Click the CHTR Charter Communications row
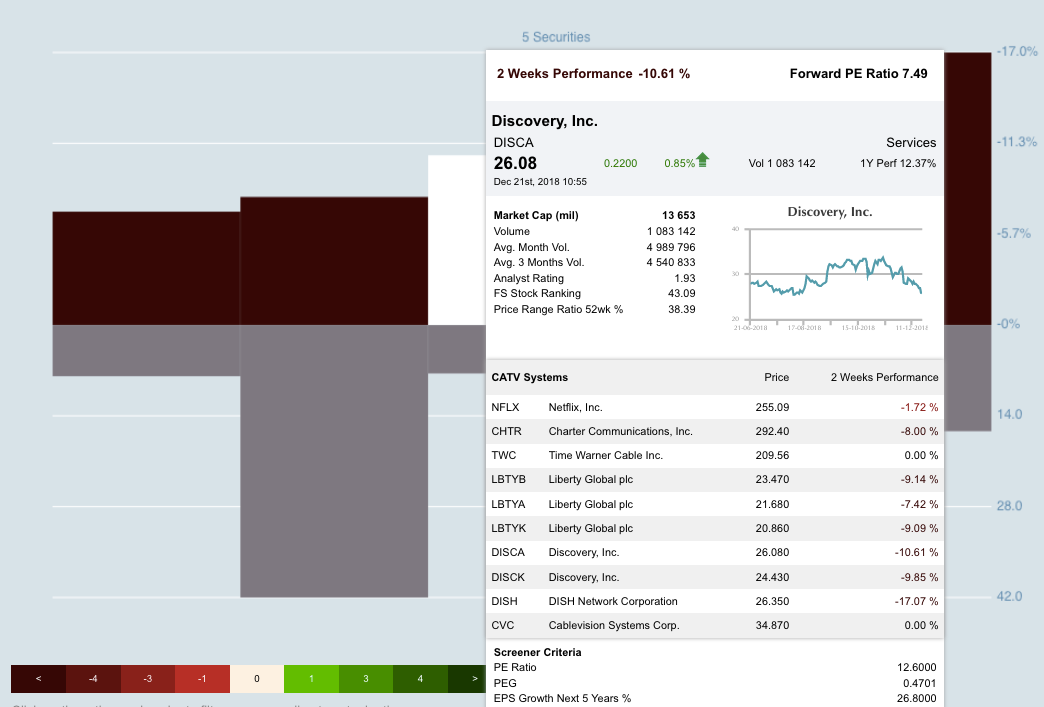Viewport: 1044px width, 707px height. pyautogui.click(x=714, y=431)
